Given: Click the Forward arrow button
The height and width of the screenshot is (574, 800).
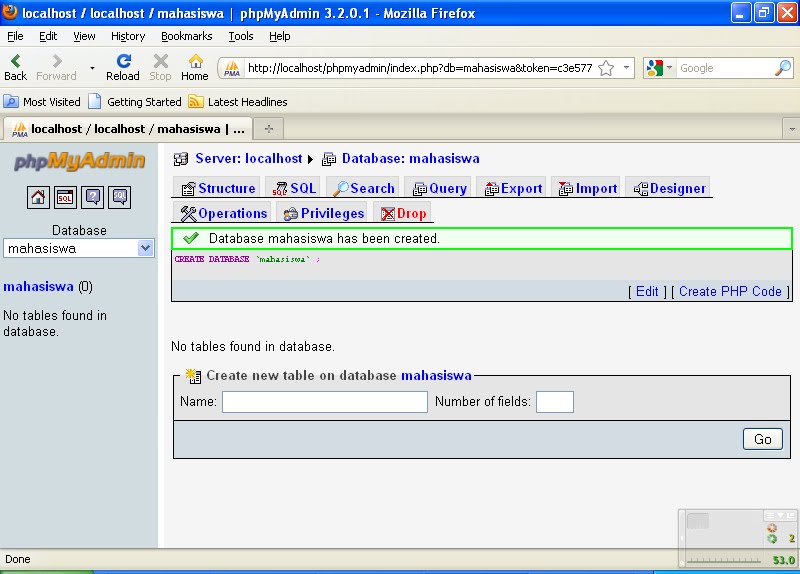Looking at the screenshot, I should (x=56, y=67).
